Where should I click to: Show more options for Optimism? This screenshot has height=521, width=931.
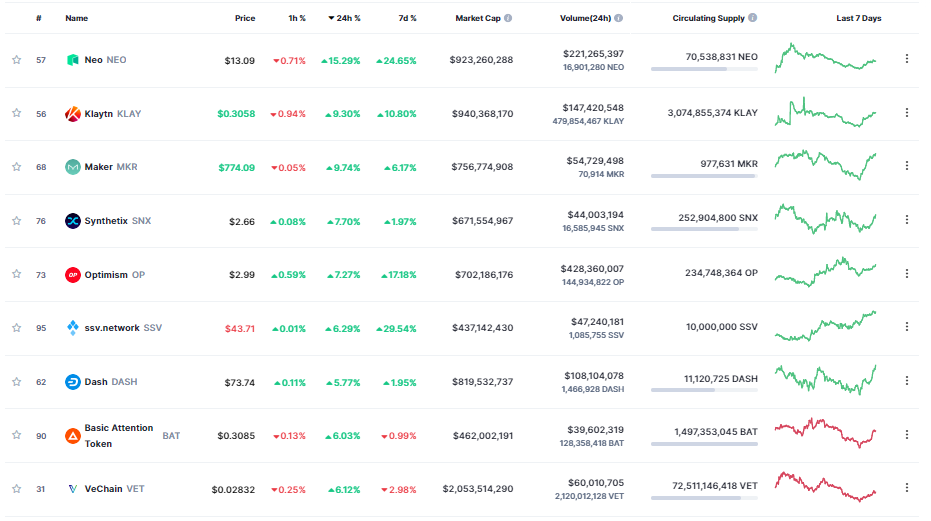(907, 273)
